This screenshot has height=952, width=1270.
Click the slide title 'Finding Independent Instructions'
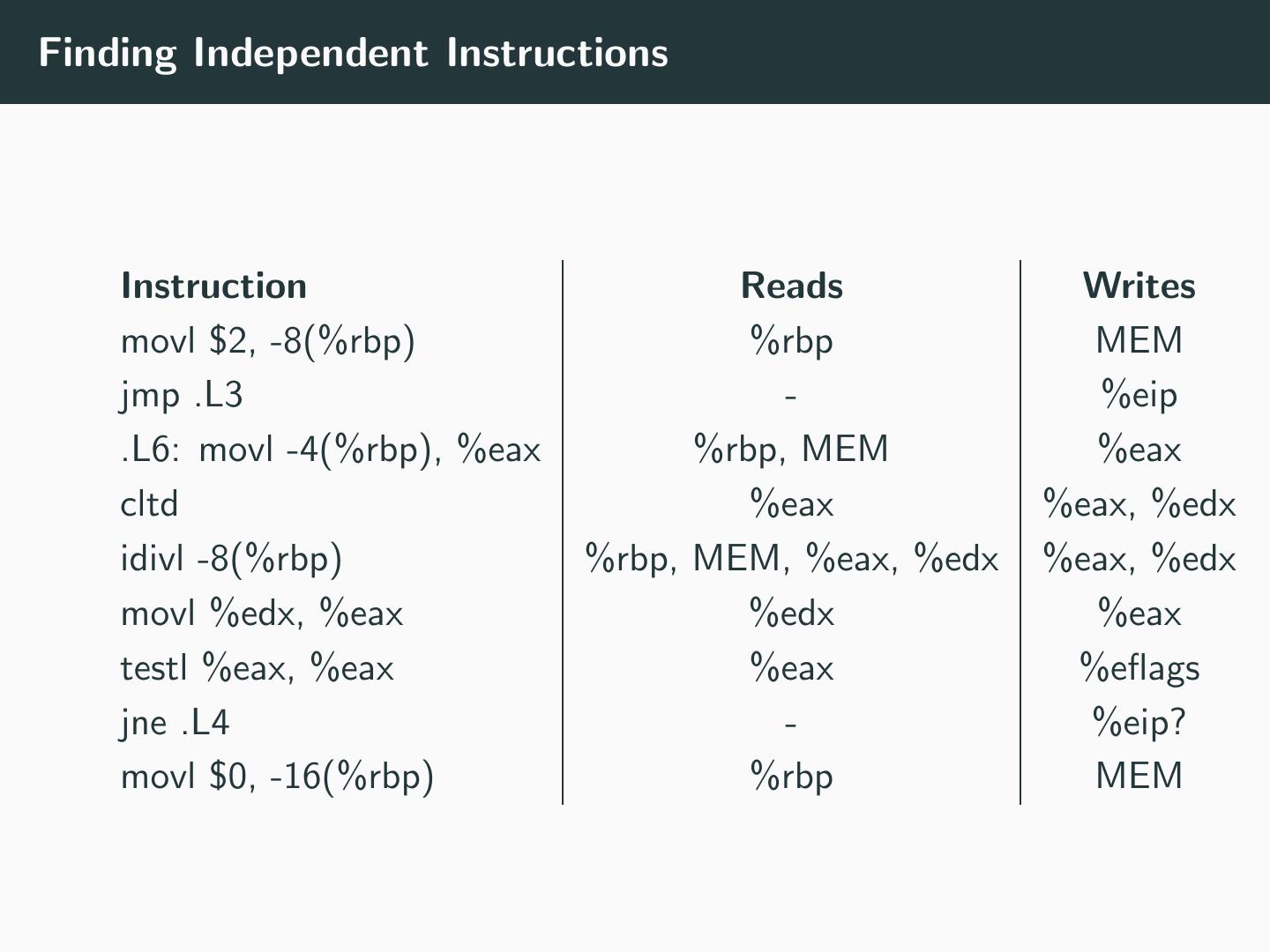(353, 53)
